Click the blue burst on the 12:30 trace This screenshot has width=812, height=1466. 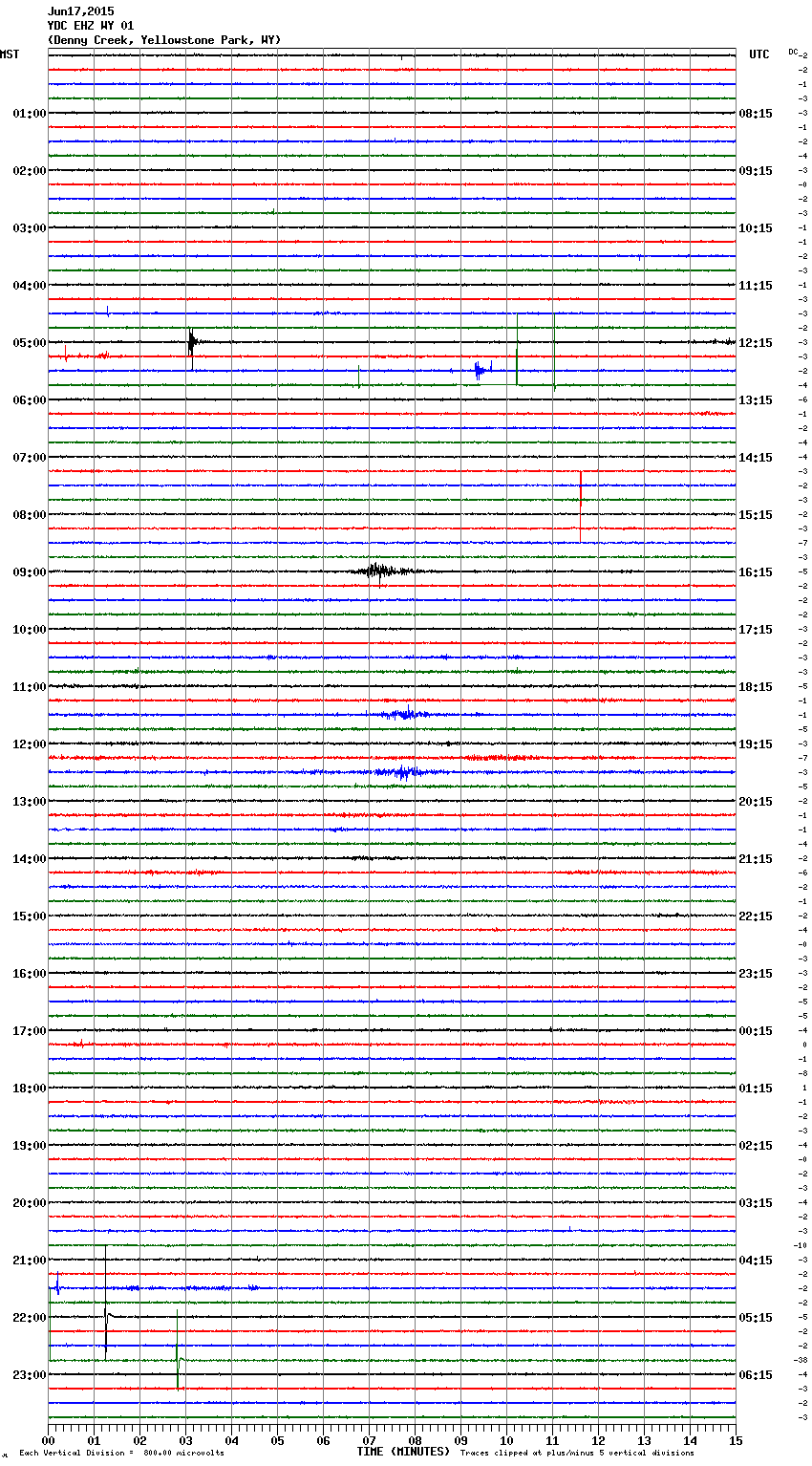pyautogui.click(x=401, y=772)
